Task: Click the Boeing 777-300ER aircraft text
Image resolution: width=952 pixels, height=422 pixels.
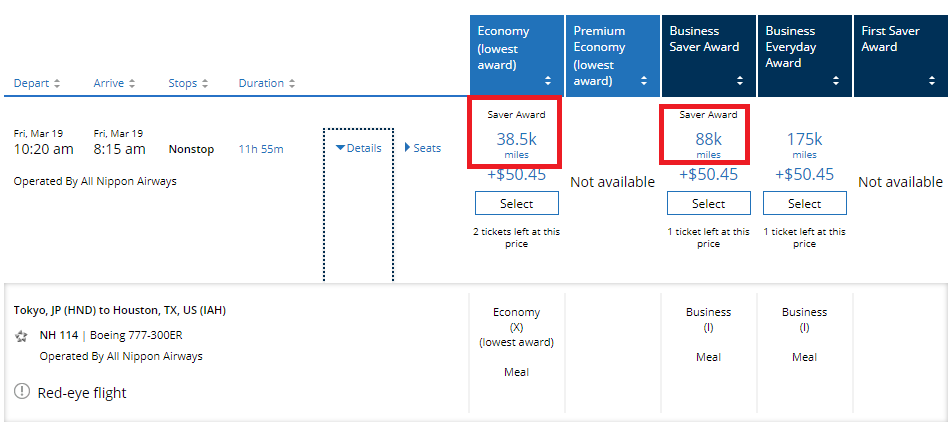Action: pyautogui.click(x=138, y=335)
